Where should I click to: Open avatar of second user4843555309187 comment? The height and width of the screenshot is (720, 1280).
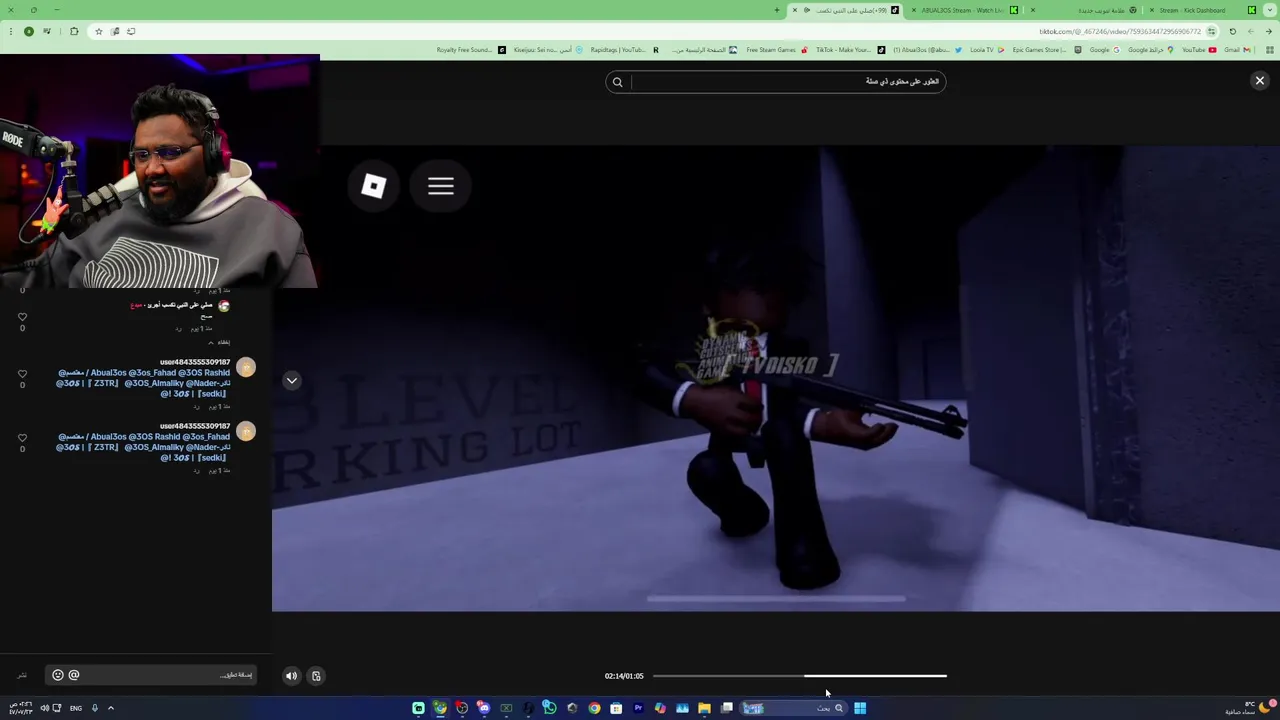click(x=246, y=432)
